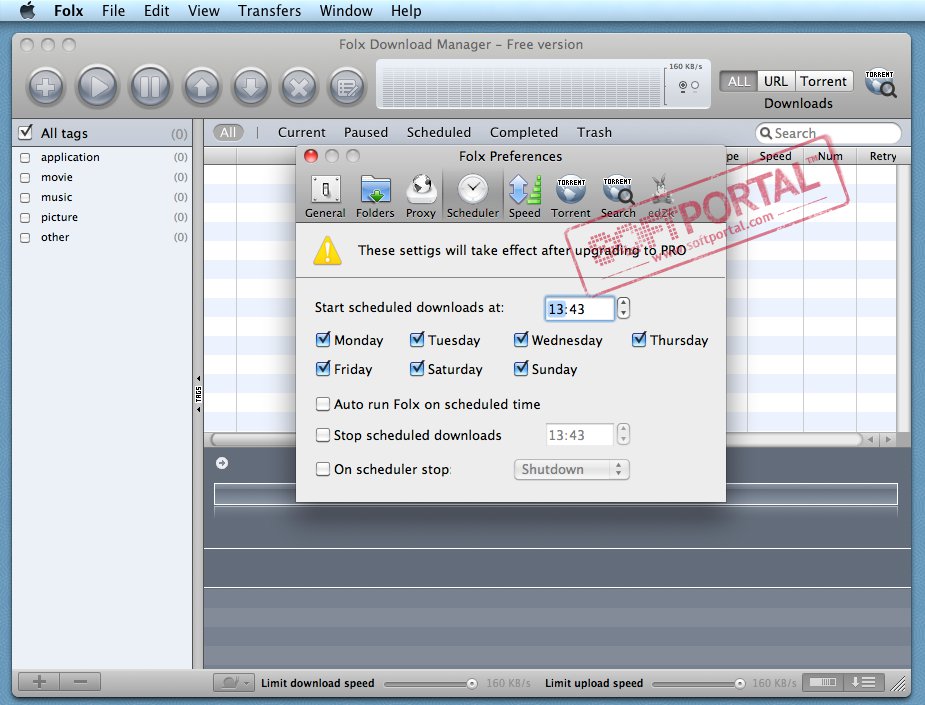
Task: Click the Search field in main window
Action: click(x=828, y=133)
